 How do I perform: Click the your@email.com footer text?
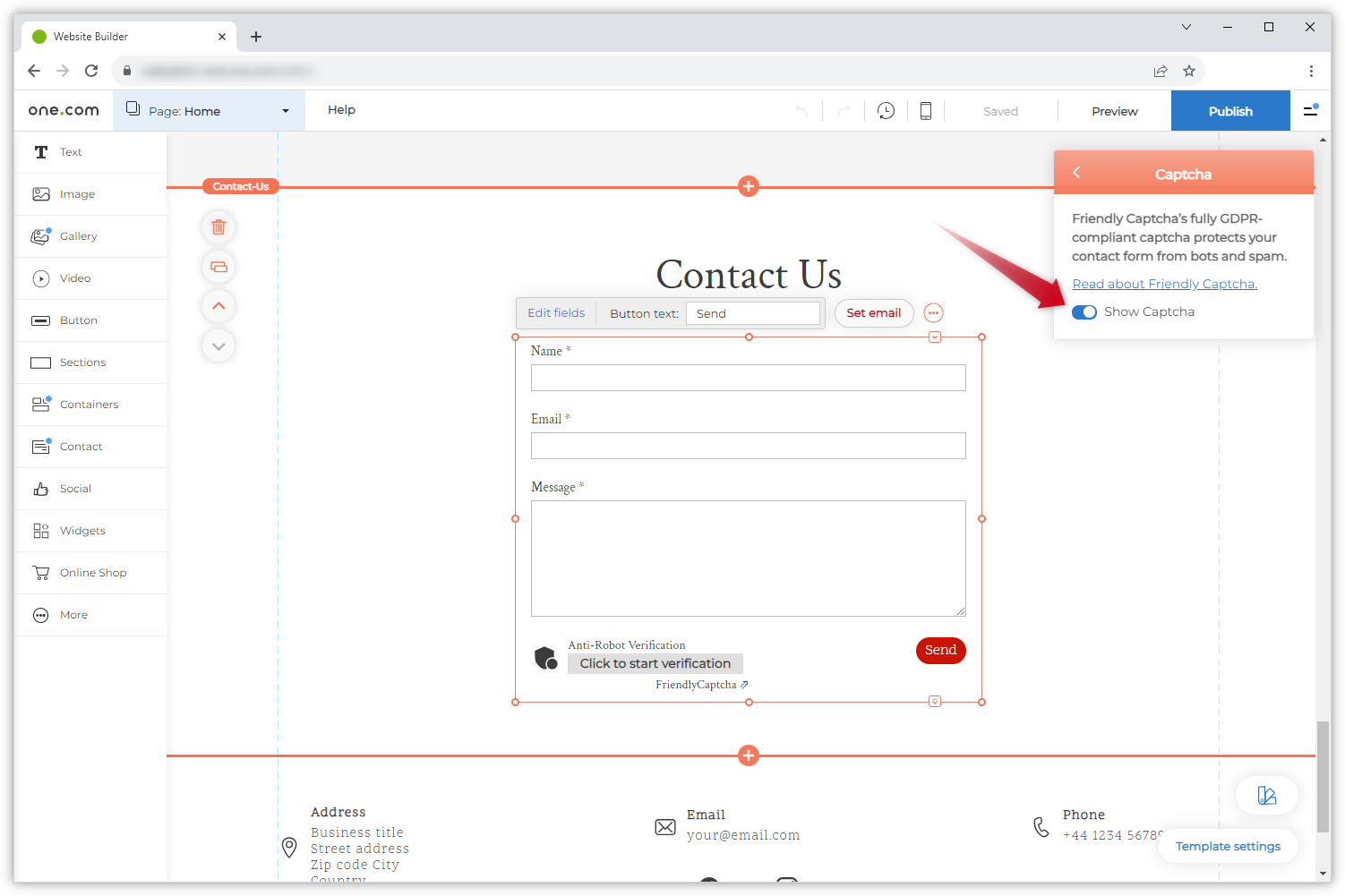(x=743, y=835)
